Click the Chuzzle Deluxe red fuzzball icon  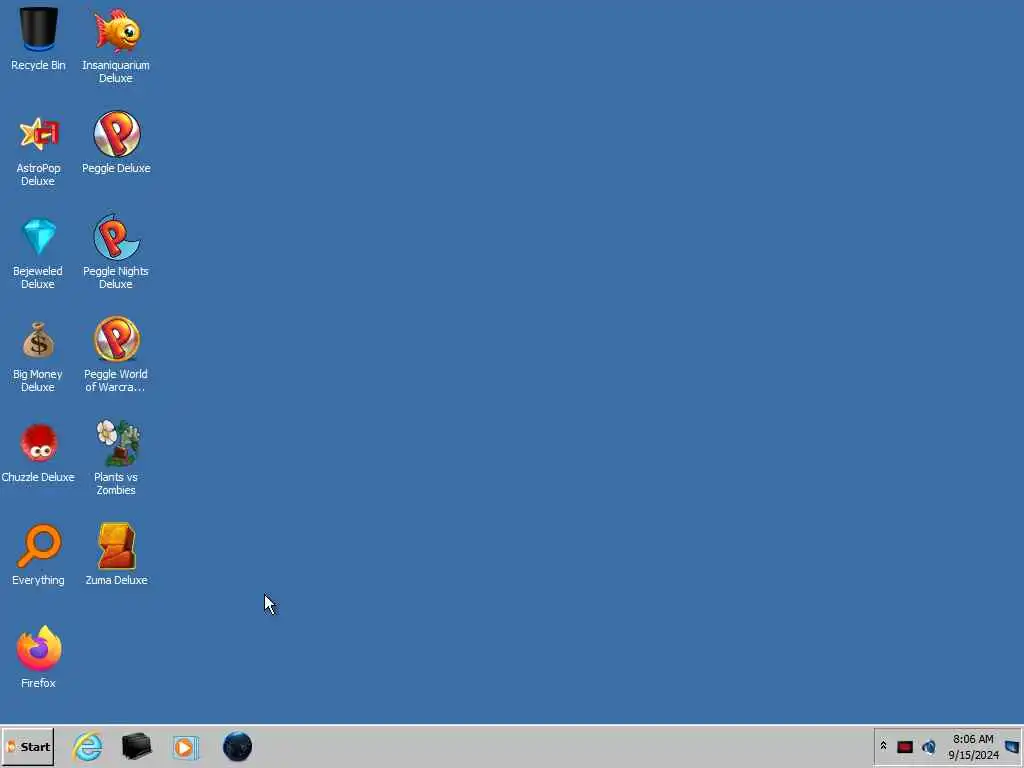[39, 443]
